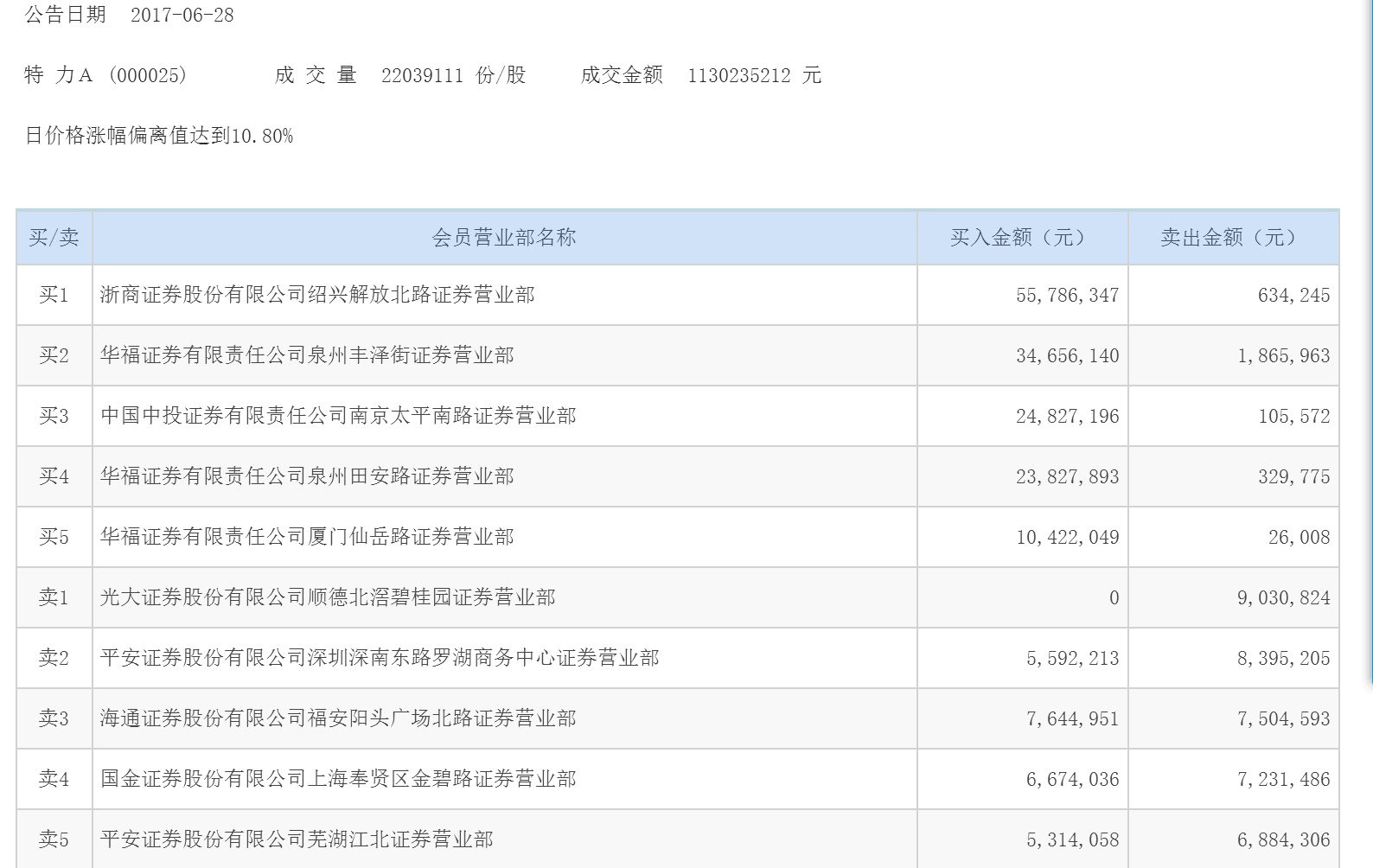Click sell amount 6,884,306
1373x868 pixels.
(x=1284, y=840)
